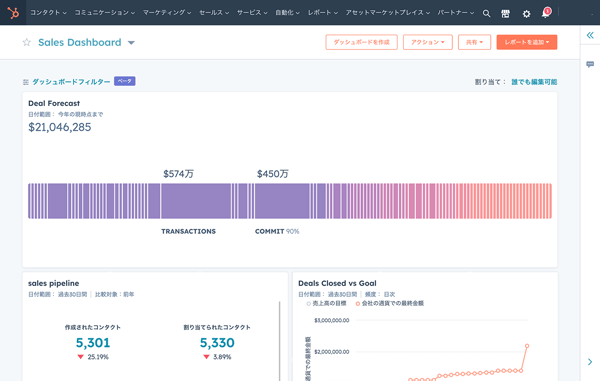Screen dimensions: 600x381
Task: Open the search magnifier icon
Action: pos(486,13)
